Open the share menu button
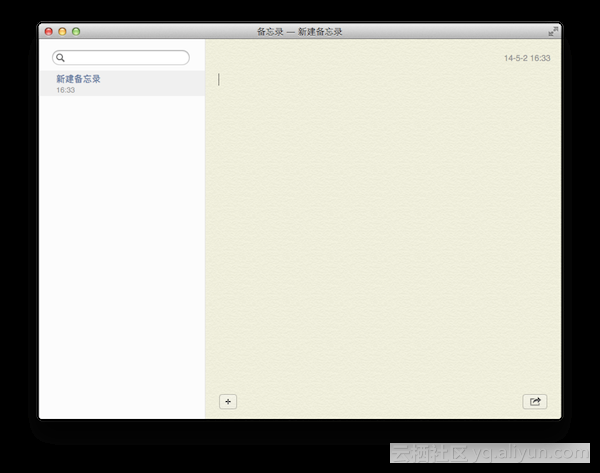The height and width of the screenshot is (473, 600). (535, 401)
